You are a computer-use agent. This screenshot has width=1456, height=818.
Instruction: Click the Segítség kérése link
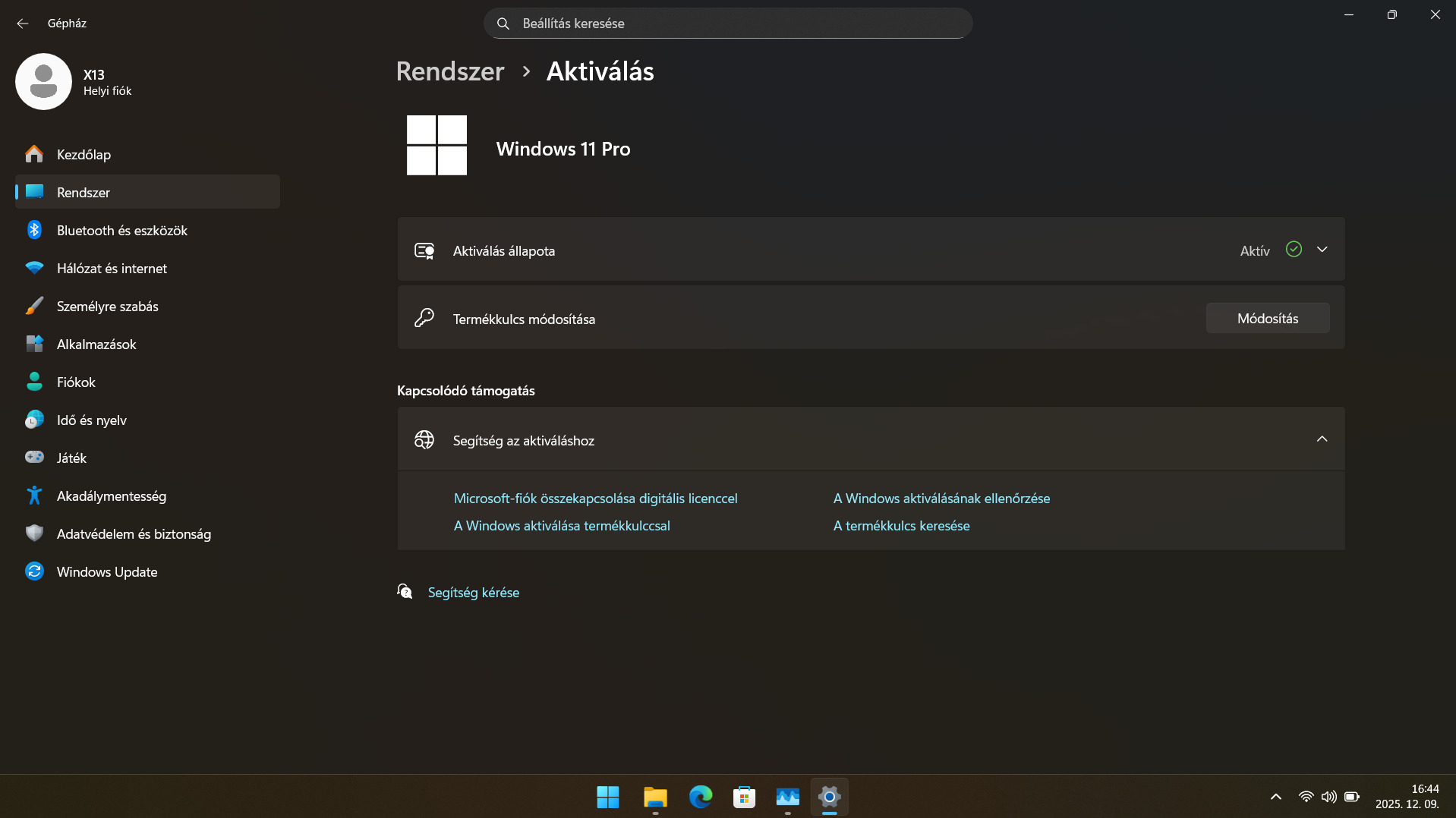pos(474,593)
